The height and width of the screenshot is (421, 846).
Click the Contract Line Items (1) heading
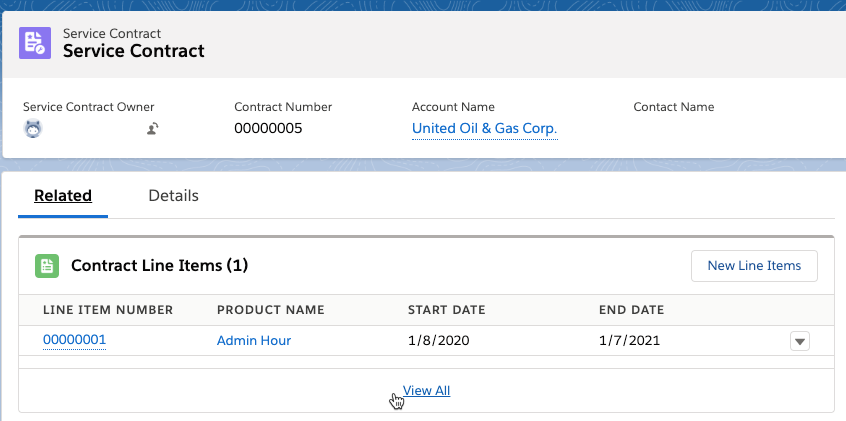point(159,266)
